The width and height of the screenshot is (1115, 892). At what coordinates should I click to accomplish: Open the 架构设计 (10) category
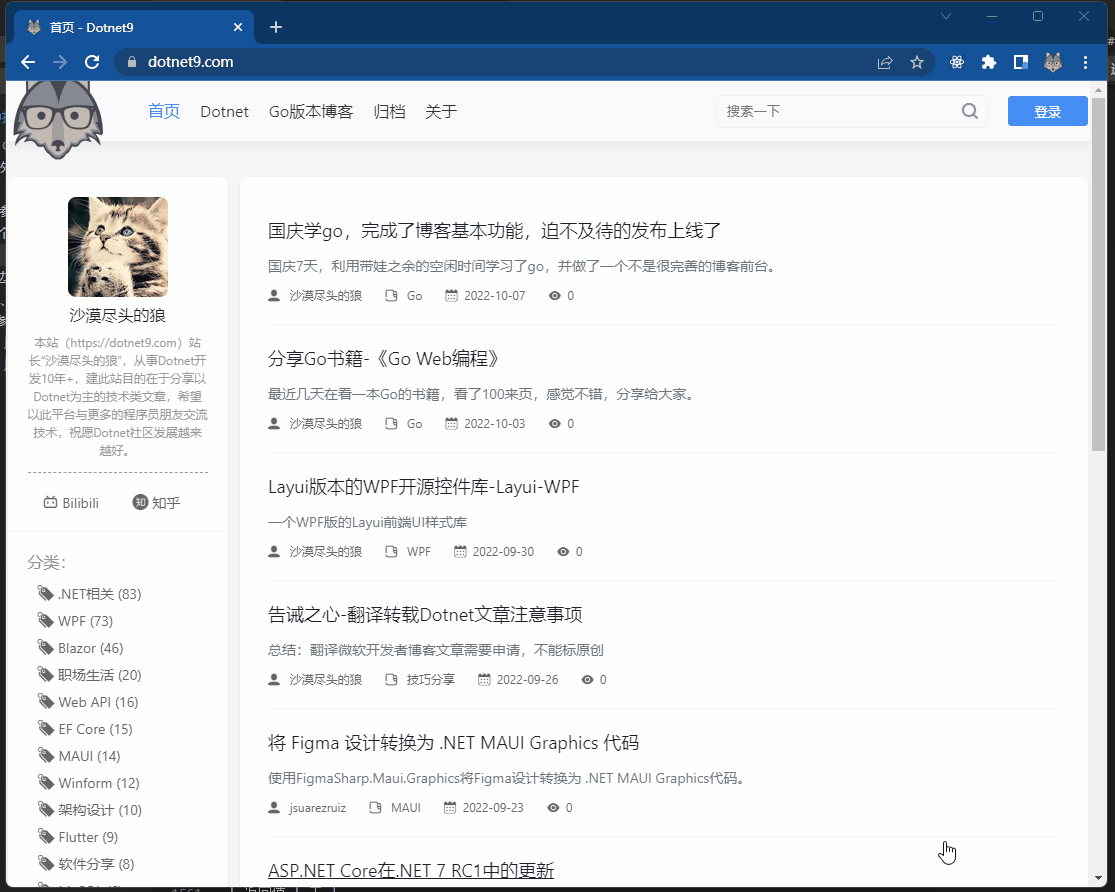pyautogui.click(x=90, y=810)
